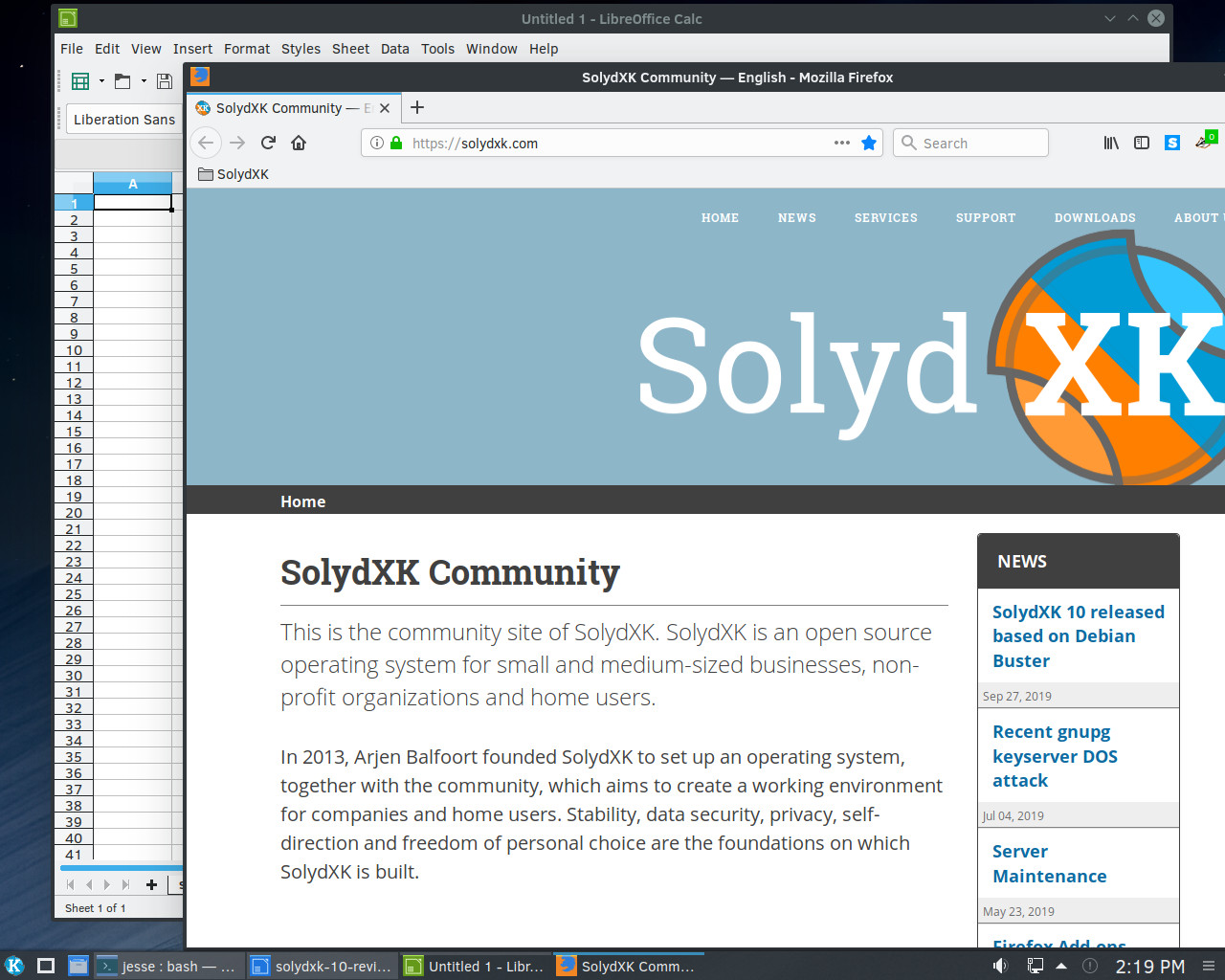Screen dimensions: 1225x980
Task: Open page actions three-dot menu
Action: pos(842,143)
